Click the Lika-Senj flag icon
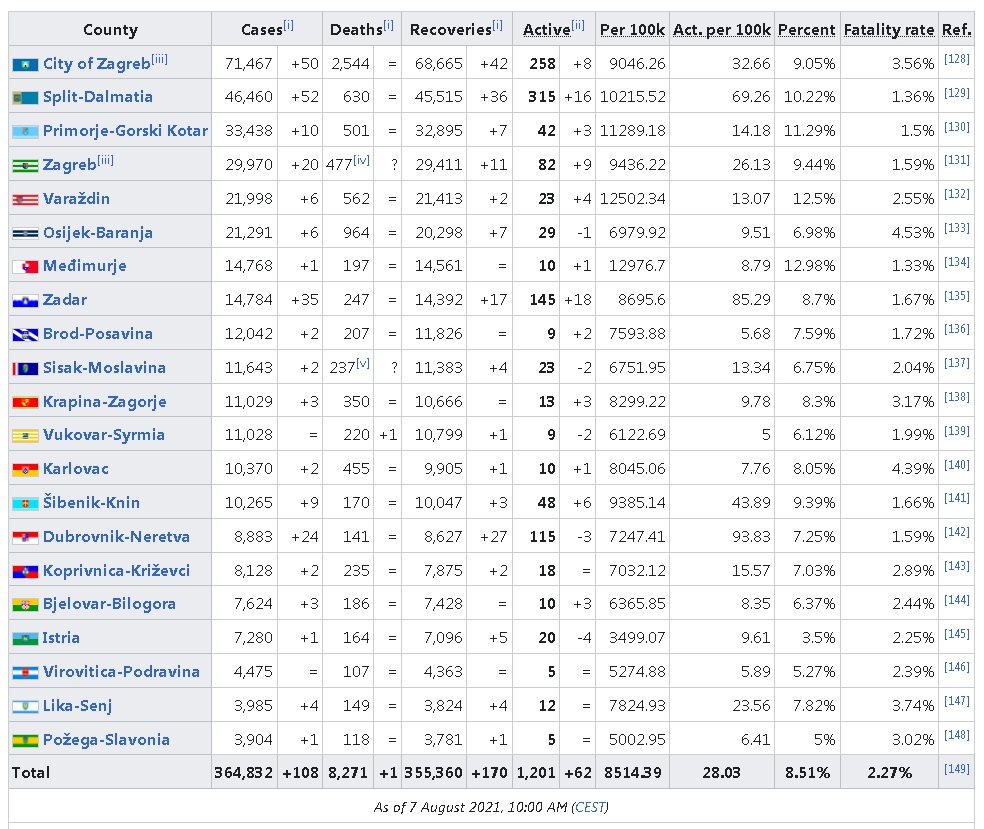 tap(25, 707)
